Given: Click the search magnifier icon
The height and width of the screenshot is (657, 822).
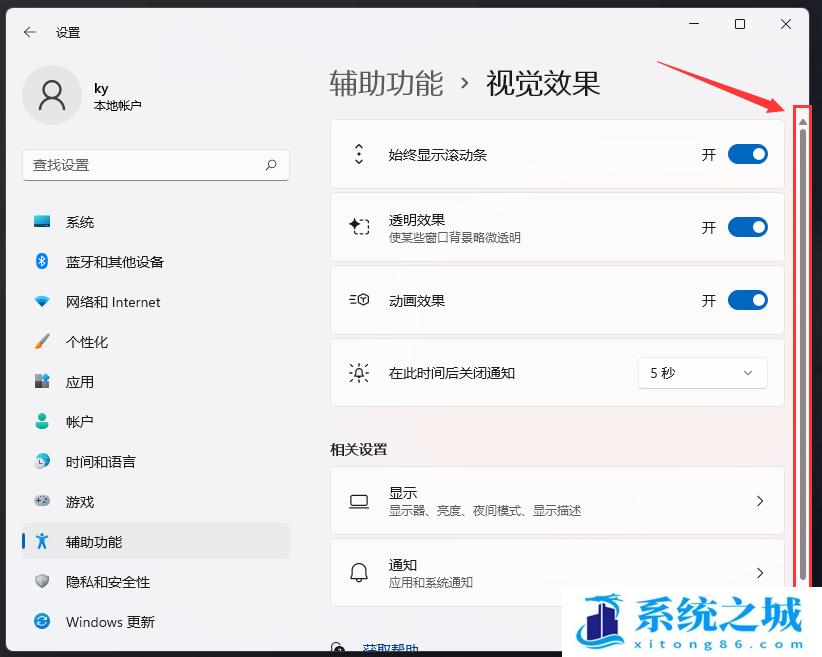Looking at the screenshot, I should [271, 165].
